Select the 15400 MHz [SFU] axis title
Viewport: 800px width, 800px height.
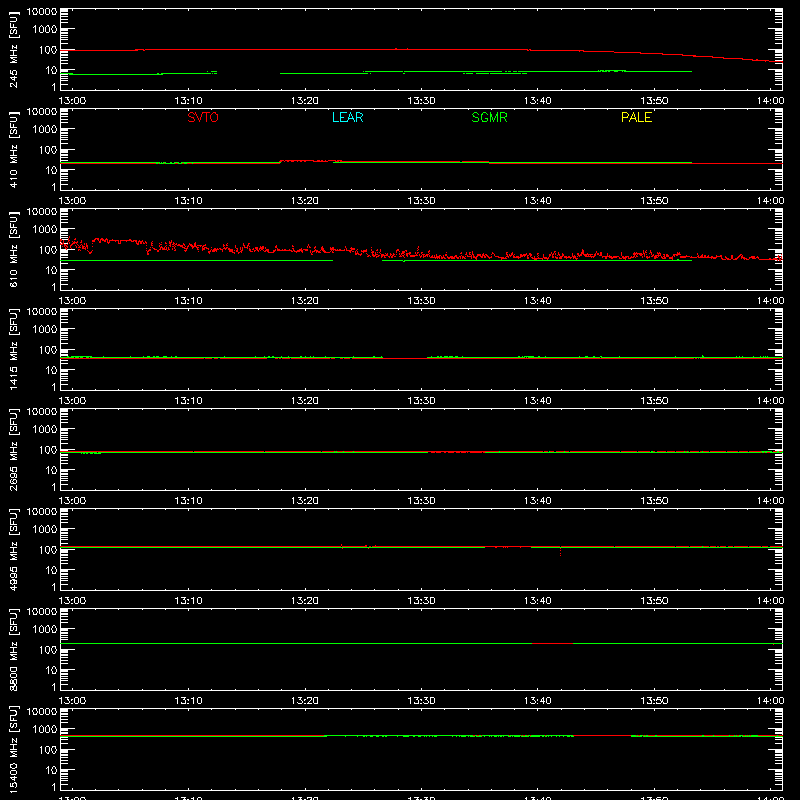pyautogui.click(x=13, y=749)
